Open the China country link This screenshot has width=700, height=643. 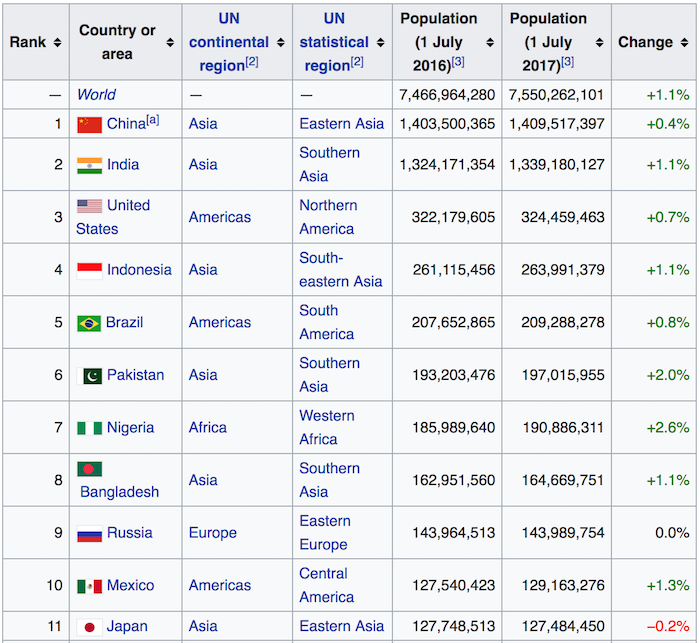point(126,124)
